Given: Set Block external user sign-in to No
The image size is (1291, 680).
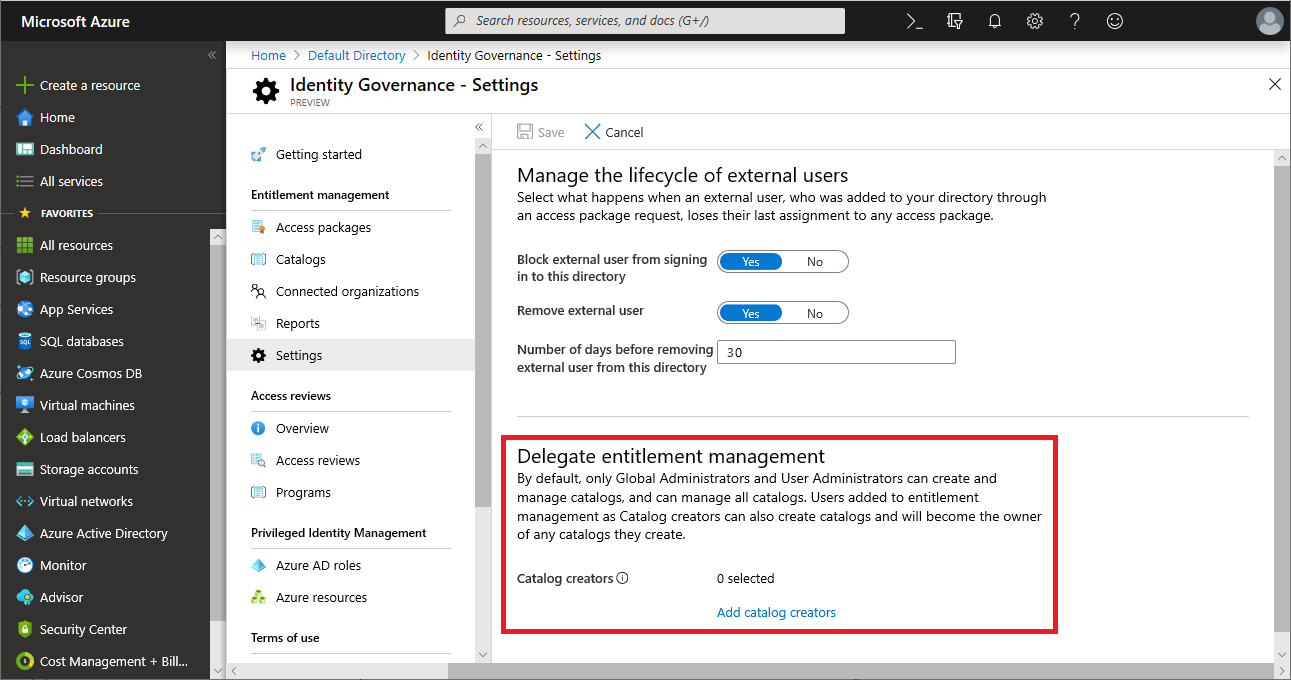Looking at the screenshot, I should click(x=815, y=261).
